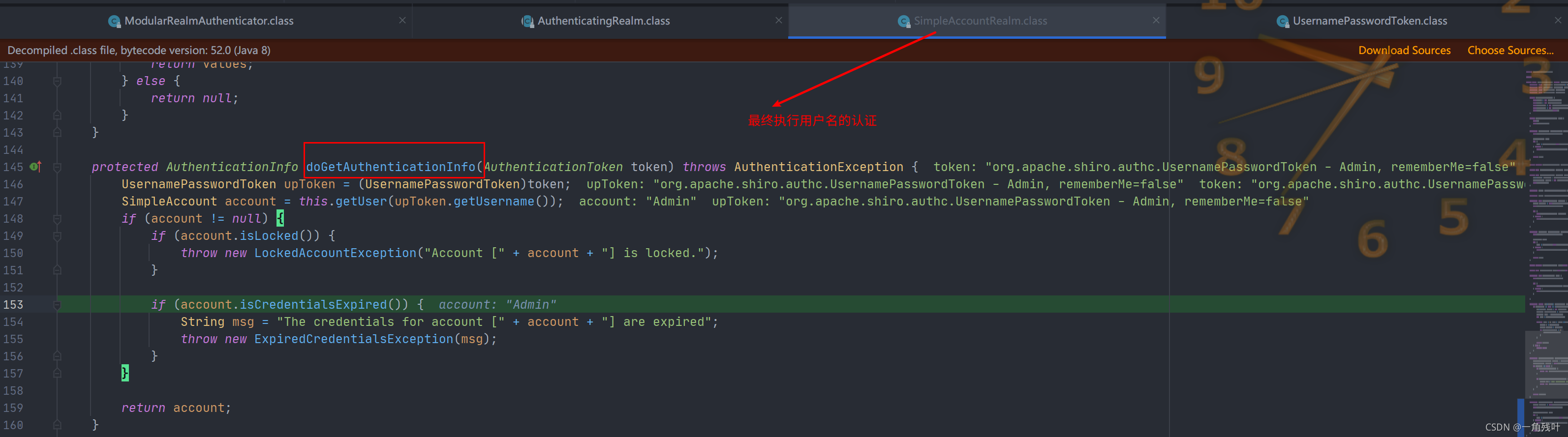Screen dimensions: 1568x437
Task: Click the Choose Sources... link
Action: [x=1510, y=51]
